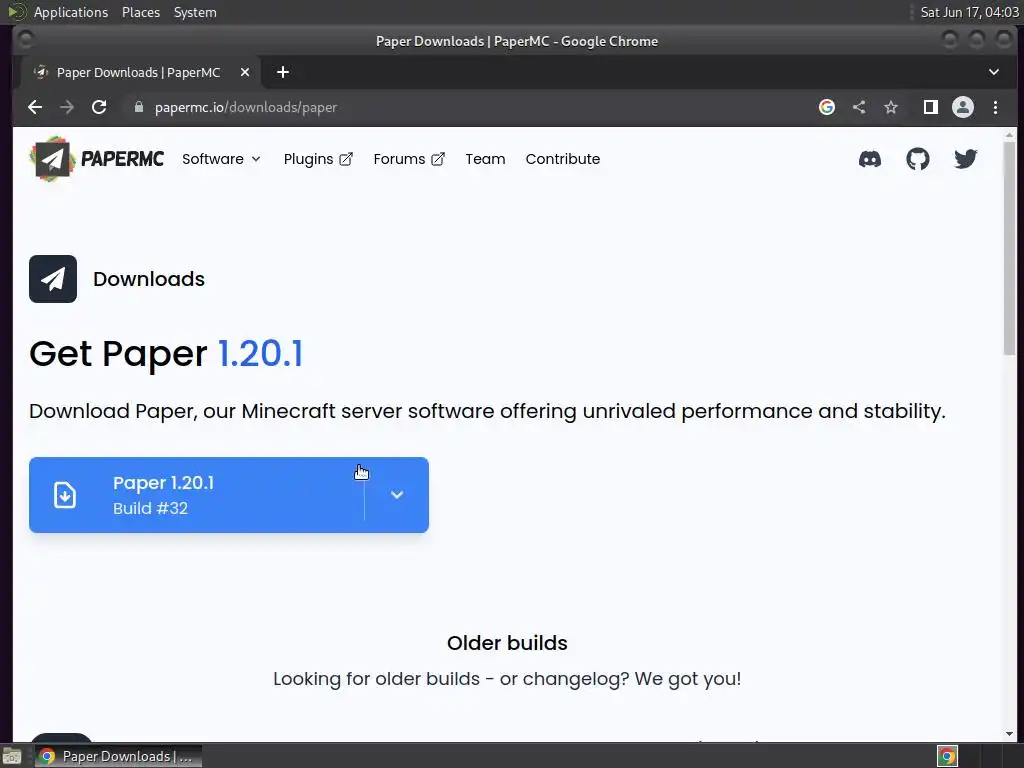Click the PAPERMC wordmark text
The height and width of the screenshot is (768, 1024).
tap(122, 159)
